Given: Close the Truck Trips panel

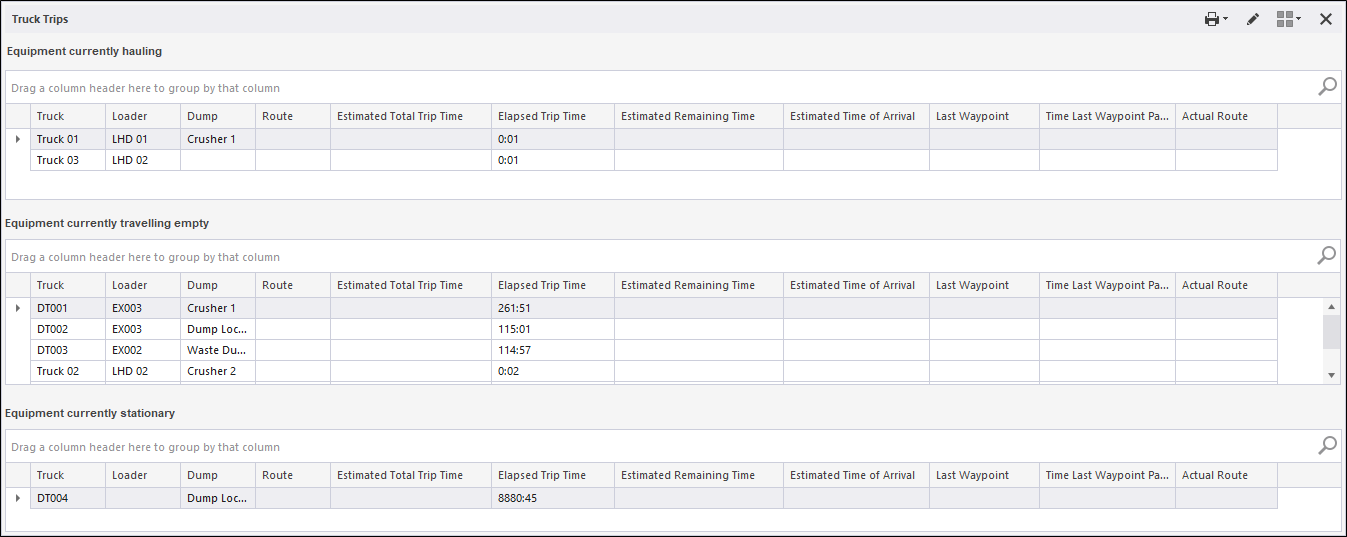Looking at the screenshot, I should click(1326, 19).
